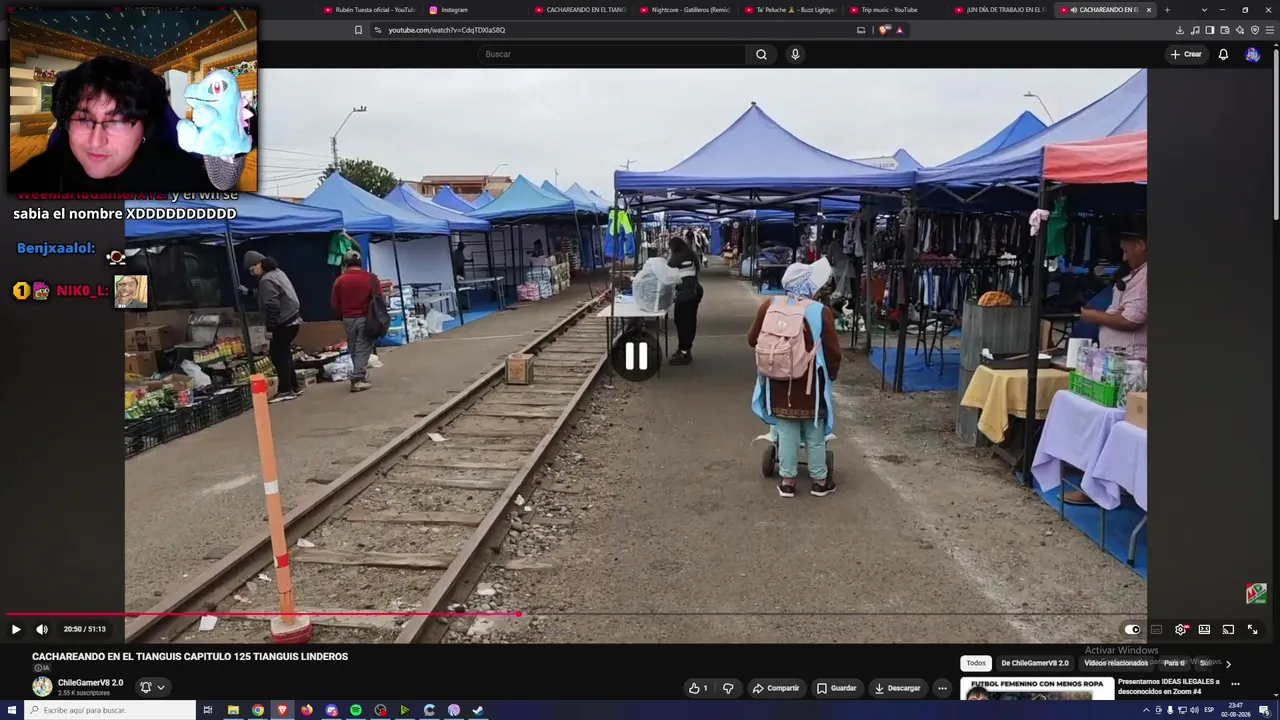Open the Crear create button
The image size is (1280, 720).
coord(1186,54)
